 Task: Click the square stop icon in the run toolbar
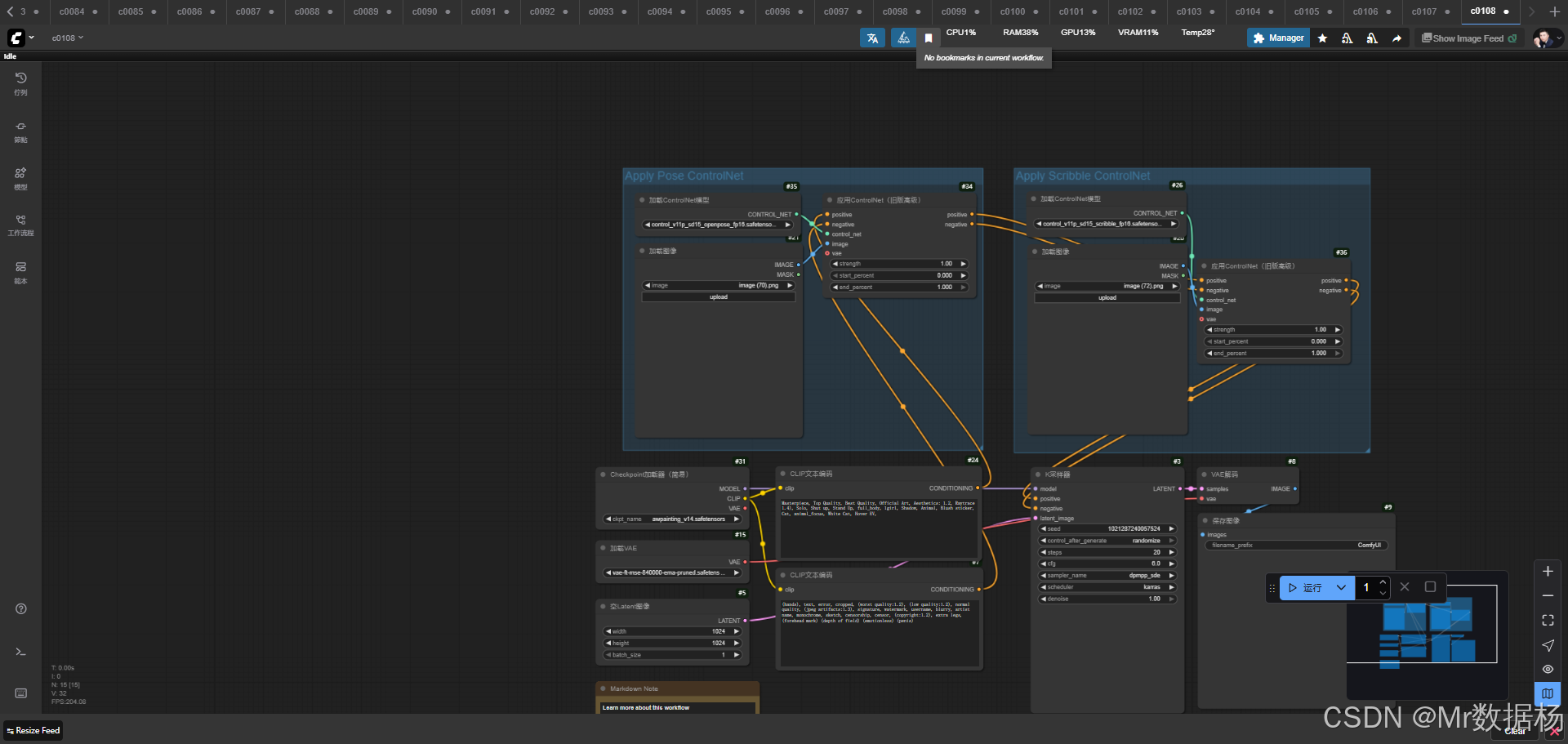click(1430, 587)
